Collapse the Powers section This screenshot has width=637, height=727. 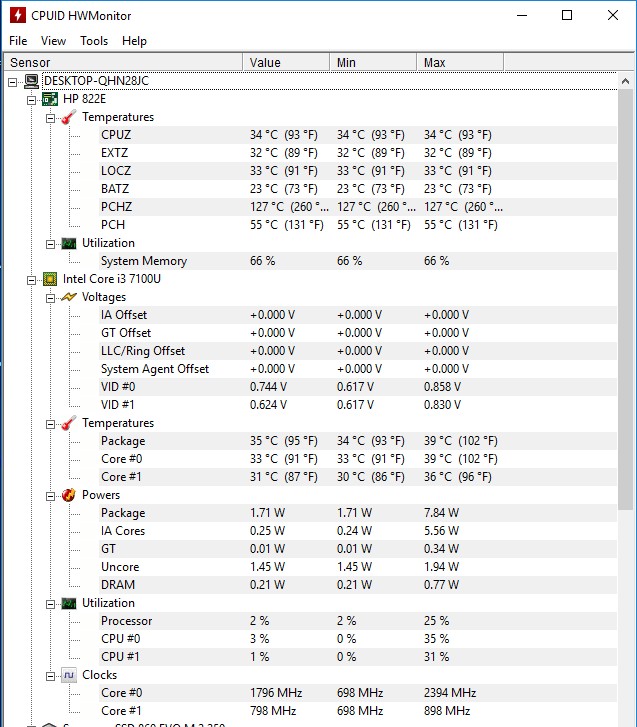(x=49, y=495)
